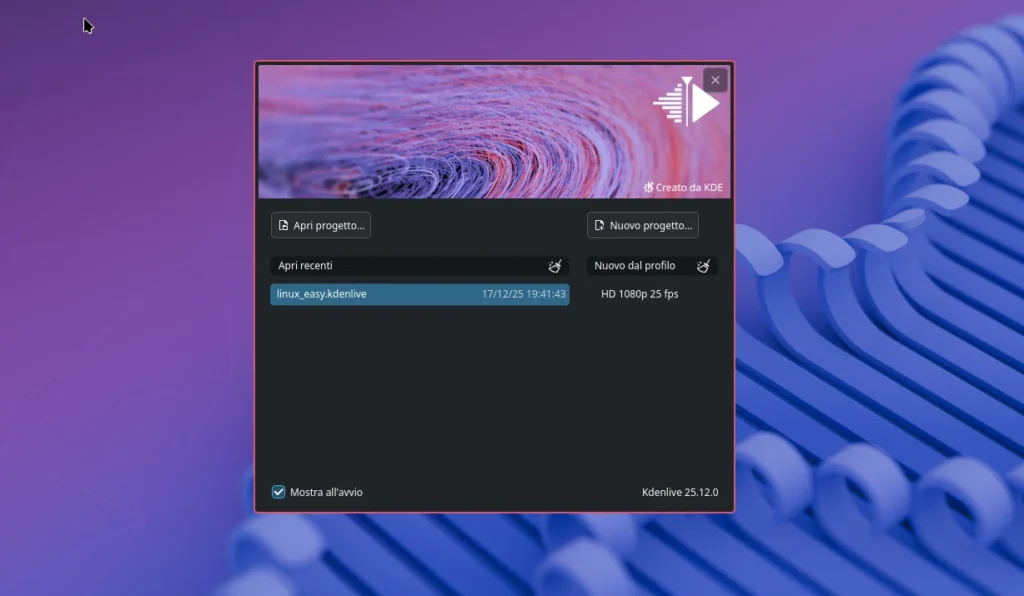Screen dimensions: 1024x596
Task: Clear the Apri recenti list with broom icon
Action: pos(555,266)
